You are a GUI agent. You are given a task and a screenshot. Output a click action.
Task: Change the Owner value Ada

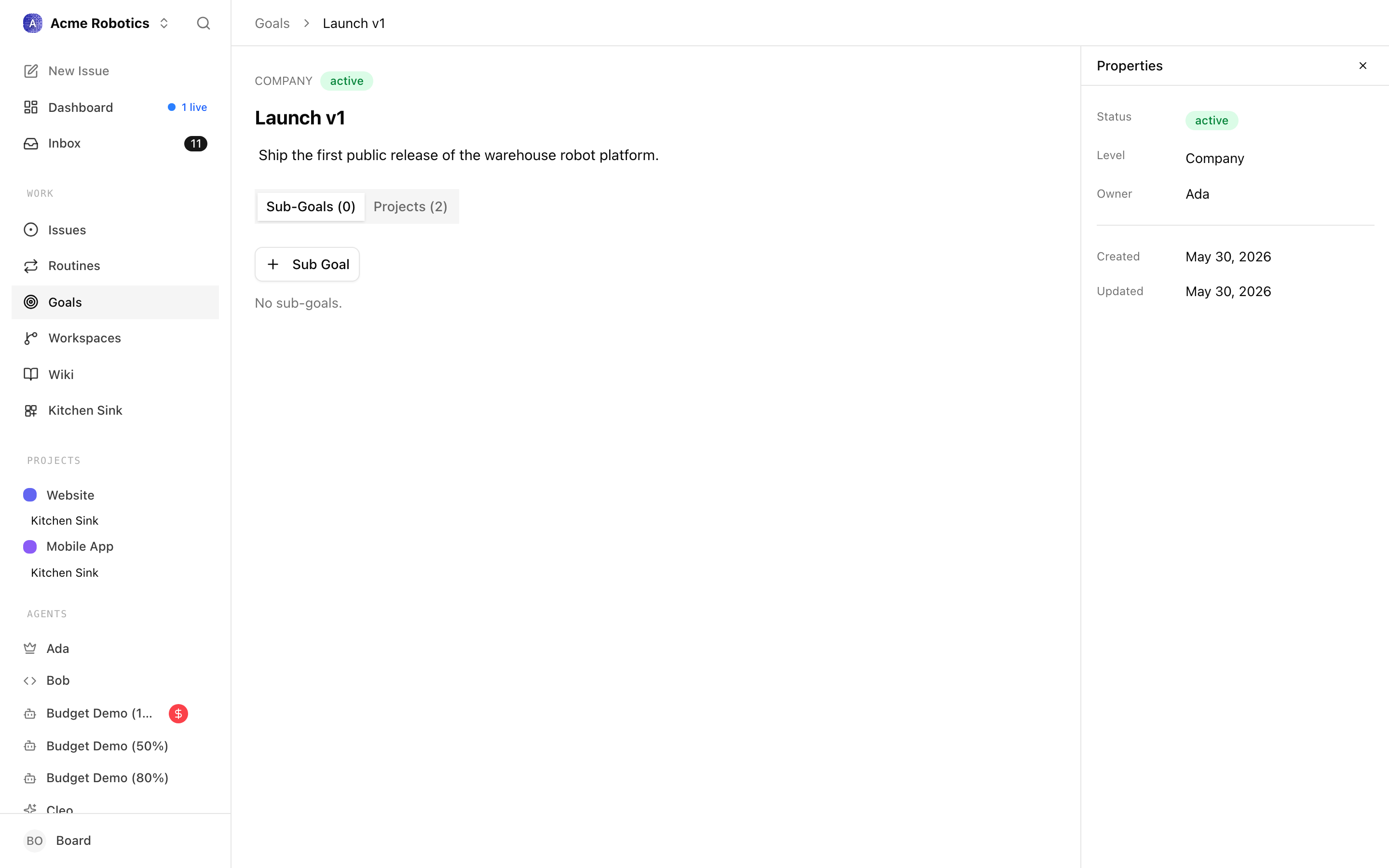pos(1198,194)
